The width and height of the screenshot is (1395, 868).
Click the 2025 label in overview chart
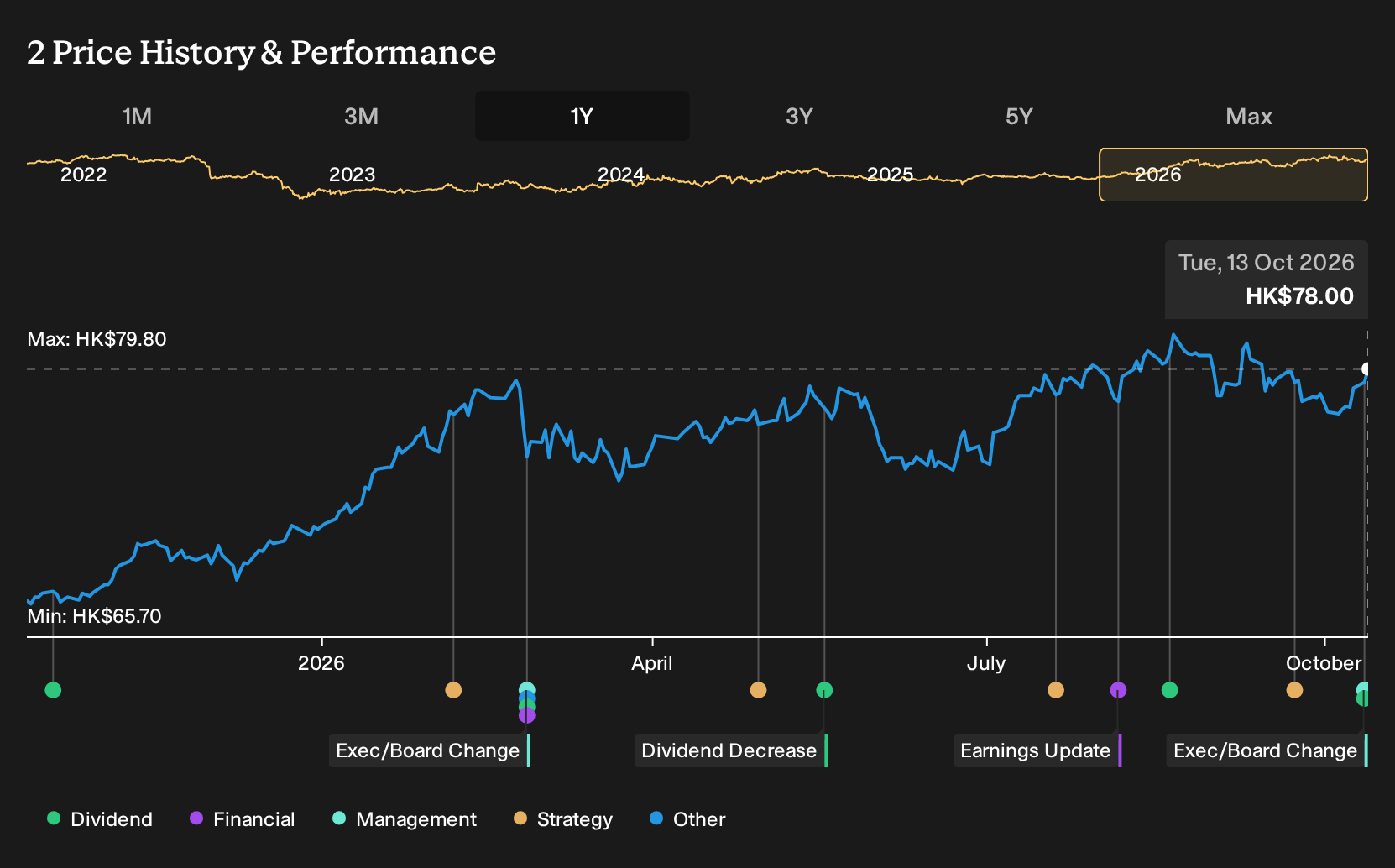[x=890, y=175]
